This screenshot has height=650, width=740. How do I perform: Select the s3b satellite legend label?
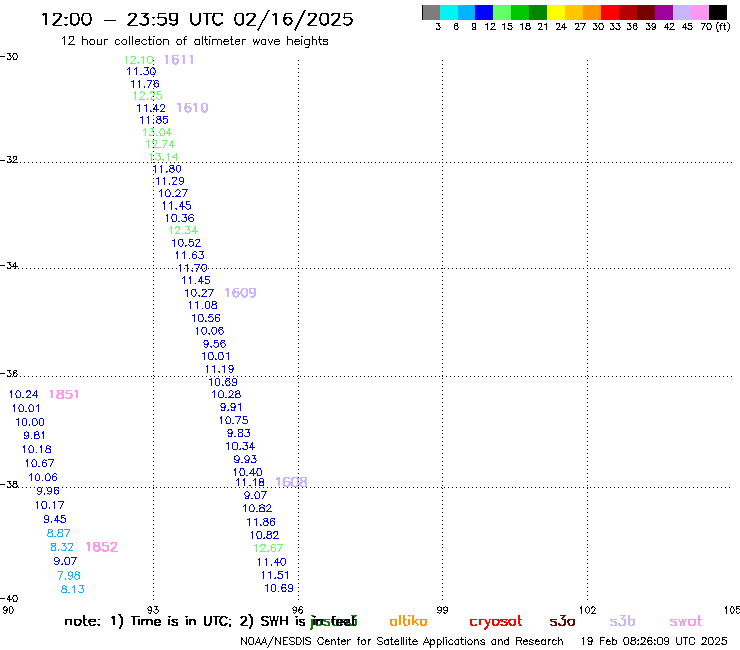[622, 621]
